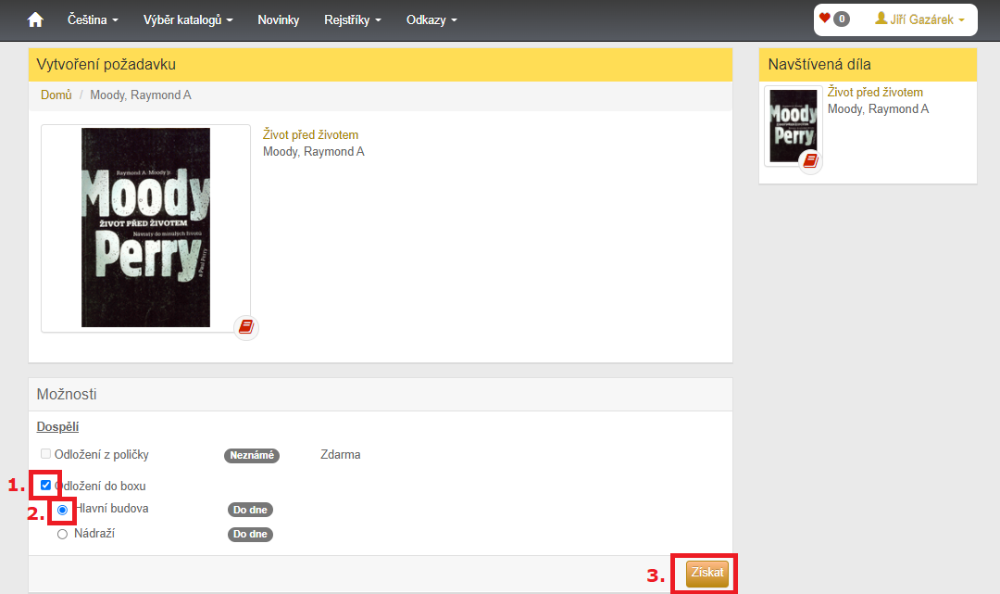Click the favorites count badge
This screenshot has height=594, width=1000.
842,19
